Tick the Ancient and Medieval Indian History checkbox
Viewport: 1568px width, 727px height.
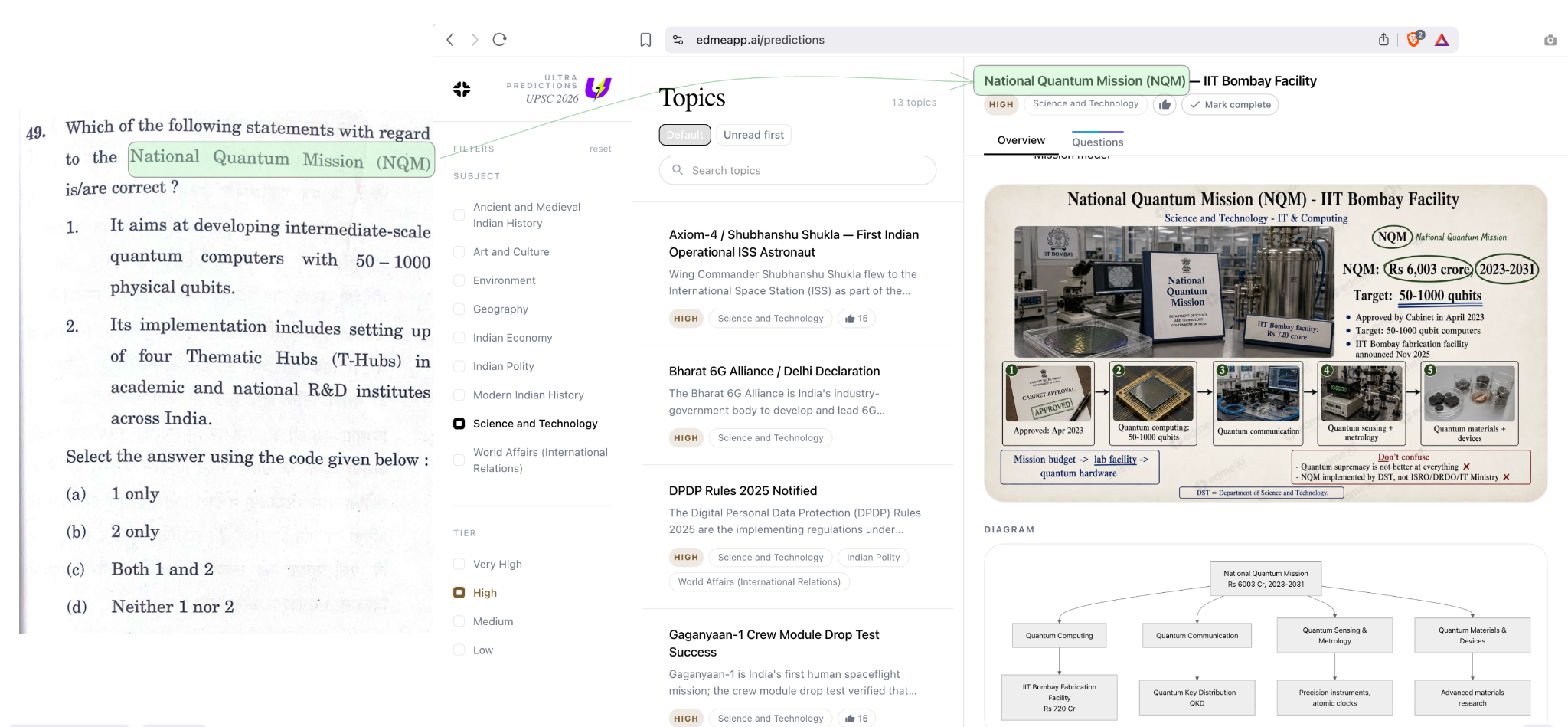[x=459, y=215]
